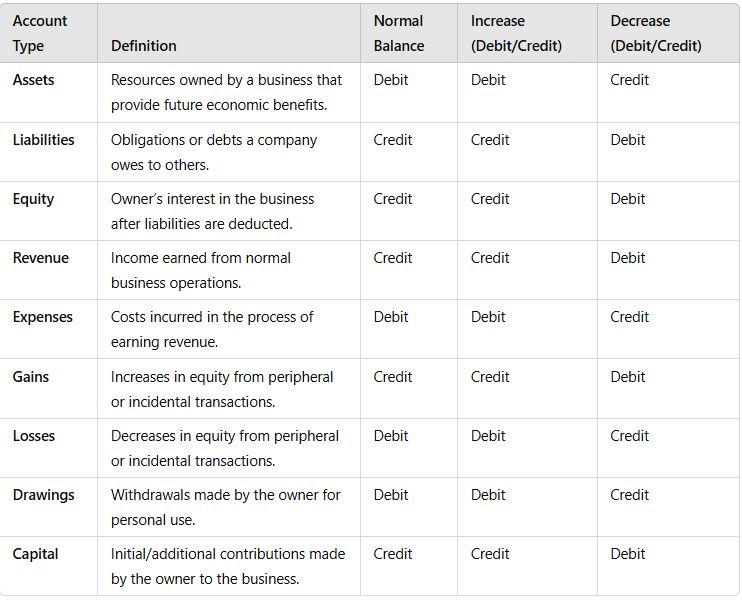This screenshot has height=600, width=742.
Task: Click the Capital row label
Action: point(36,554)
